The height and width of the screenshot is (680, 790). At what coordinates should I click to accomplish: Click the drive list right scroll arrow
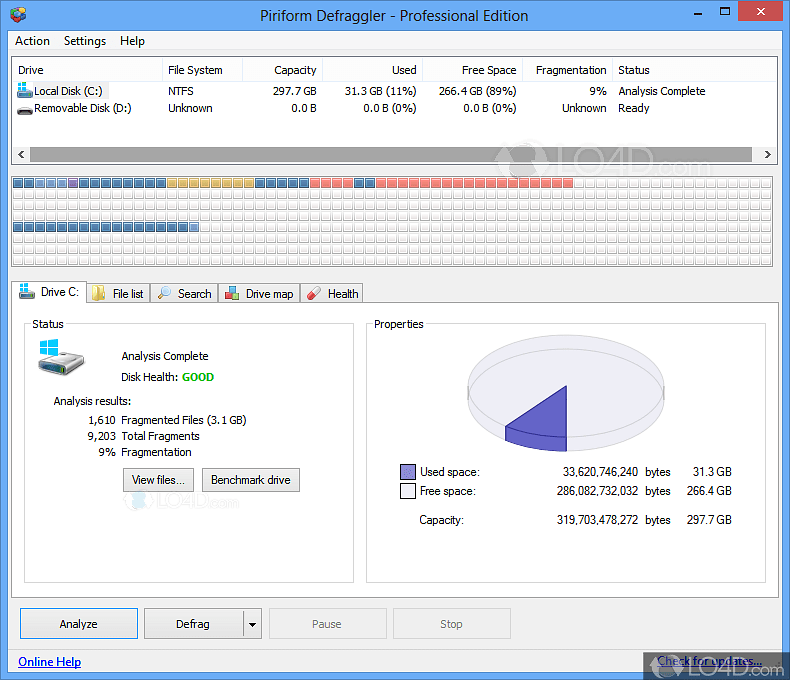(767, 154)
